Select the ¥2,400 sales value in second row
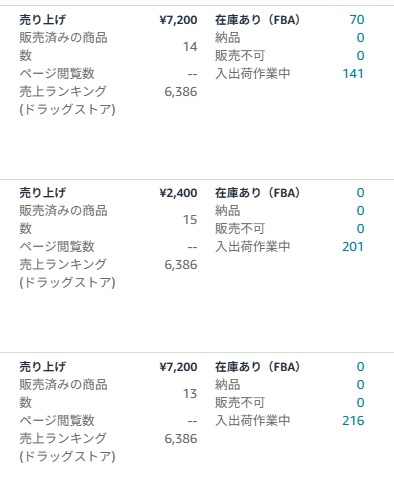The height and width of the screenshot is (487, 394). tap(178, 193)
